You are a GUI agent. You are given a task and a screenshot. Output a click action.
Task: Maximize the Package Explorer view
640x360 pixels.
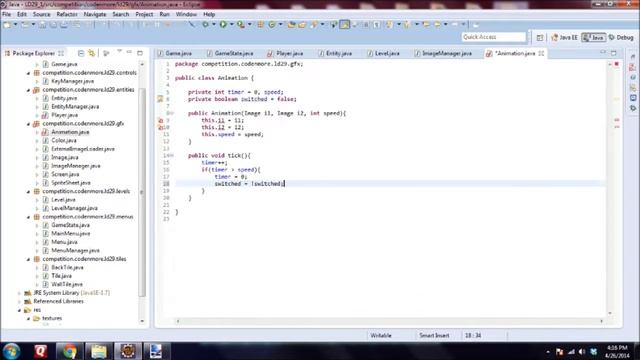[x=140, y=53]
